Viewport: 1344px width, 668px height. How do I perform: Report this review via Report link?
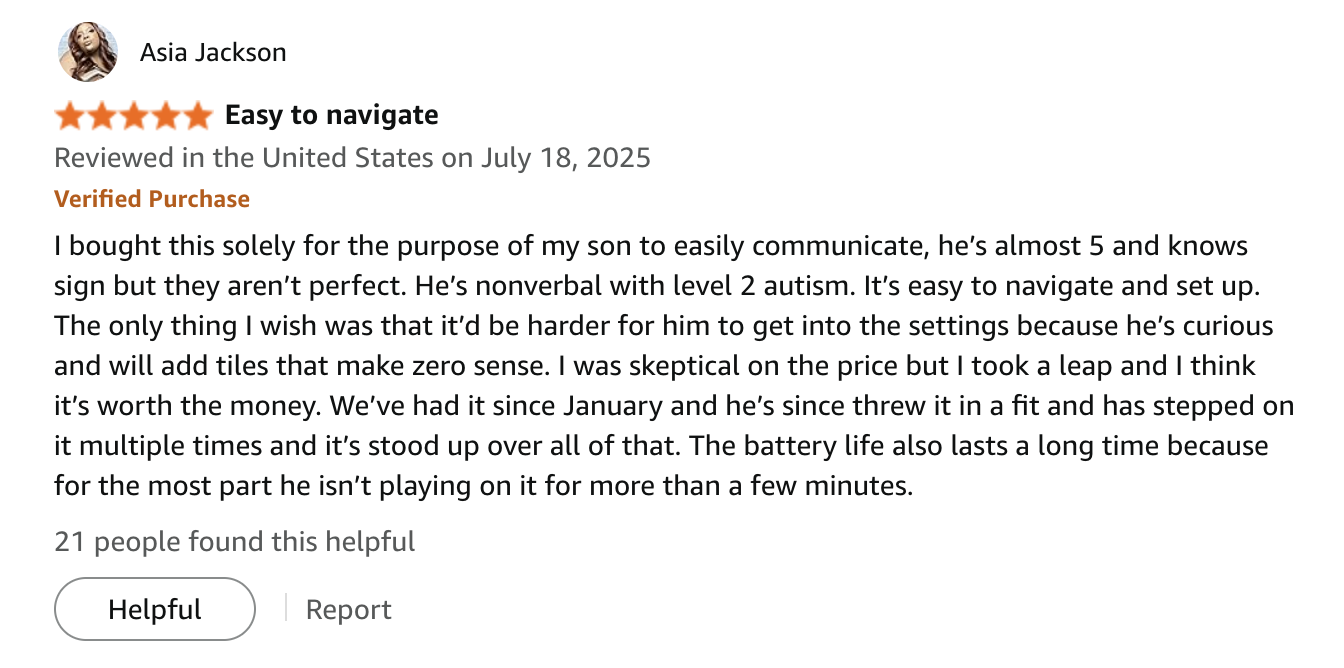(x=349, y=609)
